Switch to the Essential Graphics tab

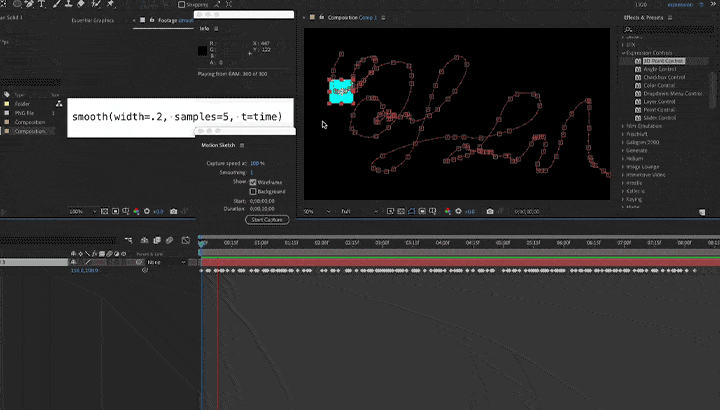click(92, 20)
